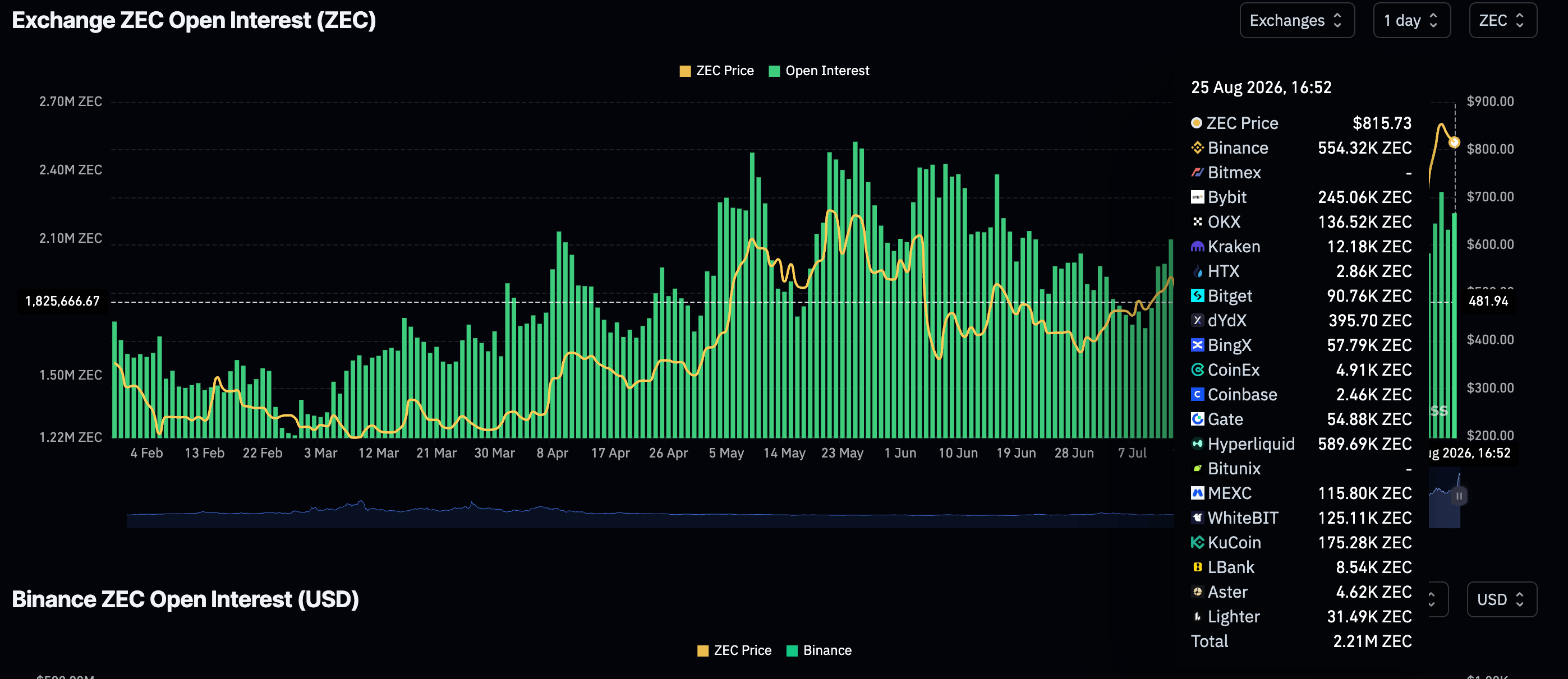Click the Hyperliquid logo icon
1568x679 pixels.
[x=1197, y=444]
